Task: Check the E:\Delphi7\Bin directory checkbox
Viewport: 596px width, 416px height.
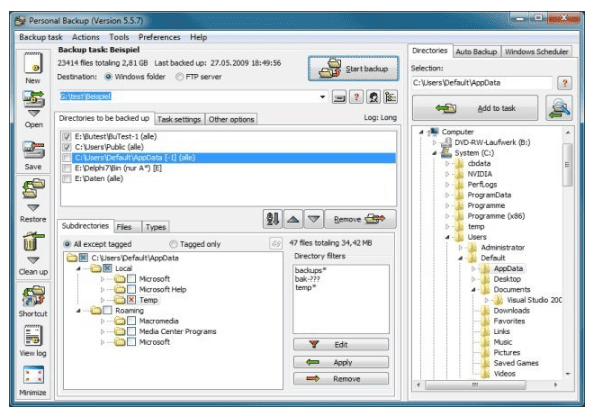Action: point(67,168)
